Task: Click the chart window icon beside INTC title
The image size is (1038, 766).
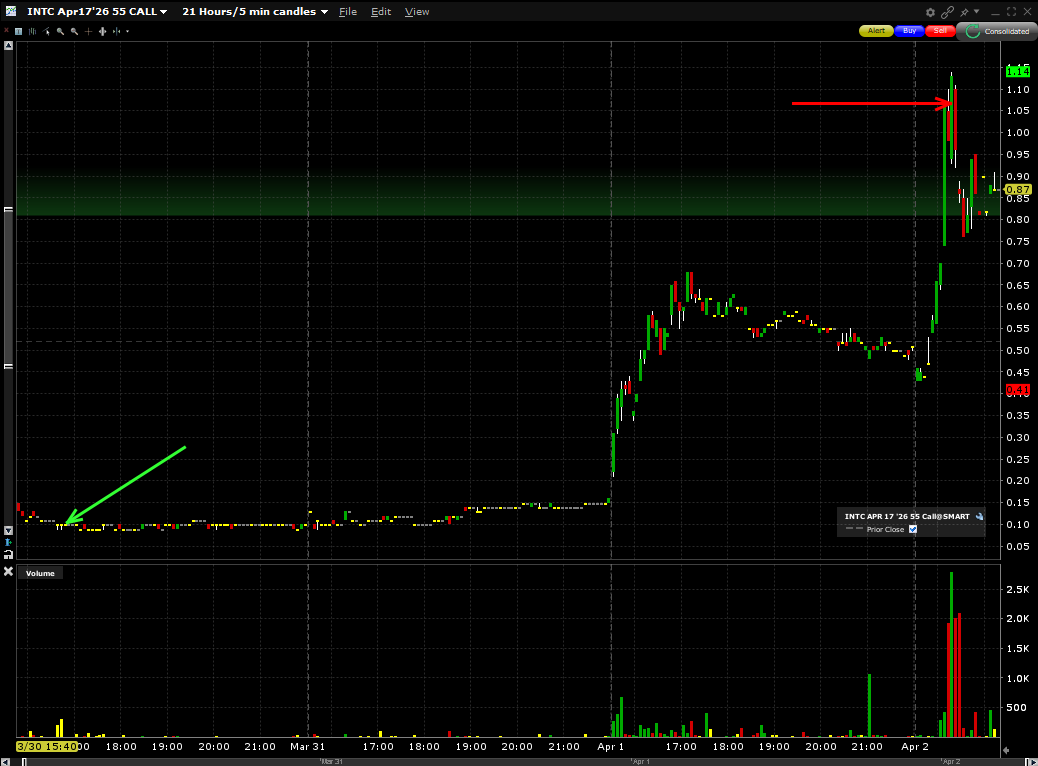Action: pyautogui.click(x=11, y=11)
